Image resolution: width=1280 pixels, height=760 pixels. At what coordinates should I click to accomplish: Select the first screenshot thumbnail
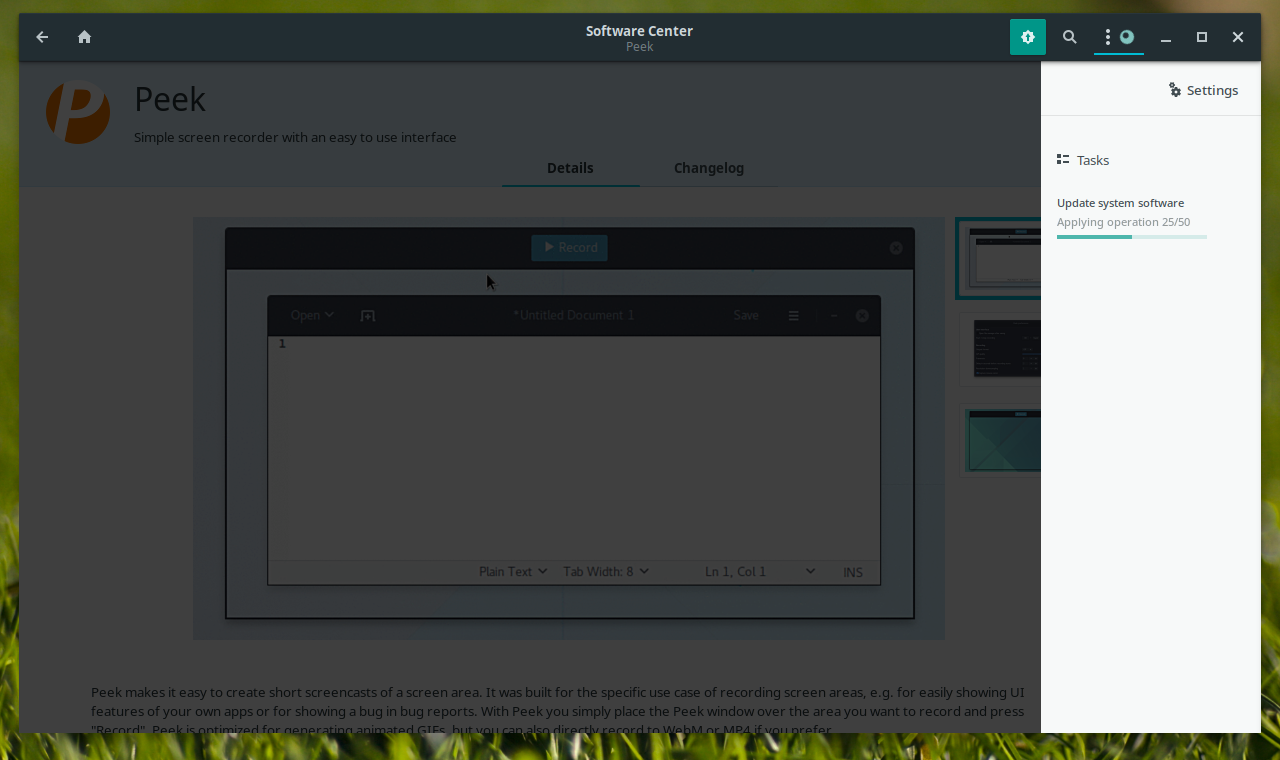tap(998, 258)
